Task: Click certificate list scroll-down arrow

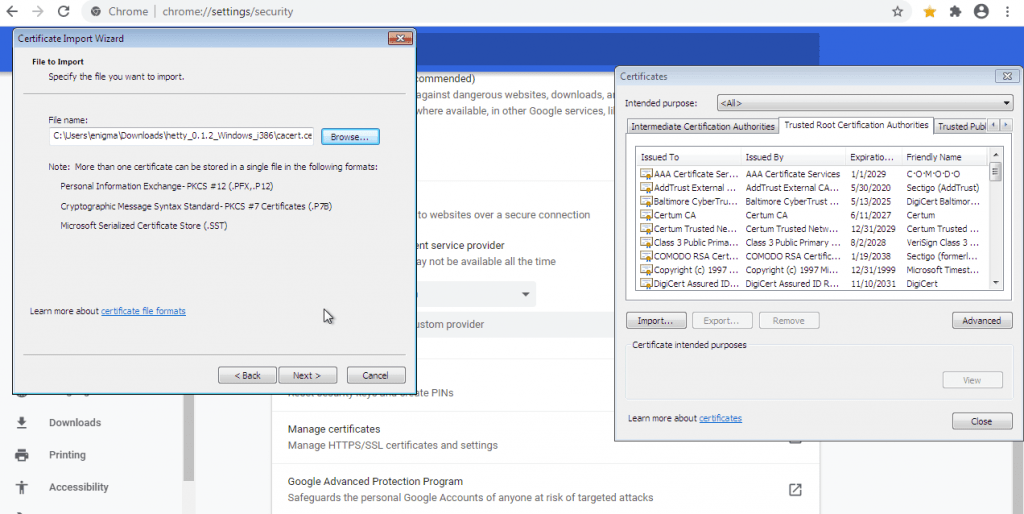Action: point(995,283)
